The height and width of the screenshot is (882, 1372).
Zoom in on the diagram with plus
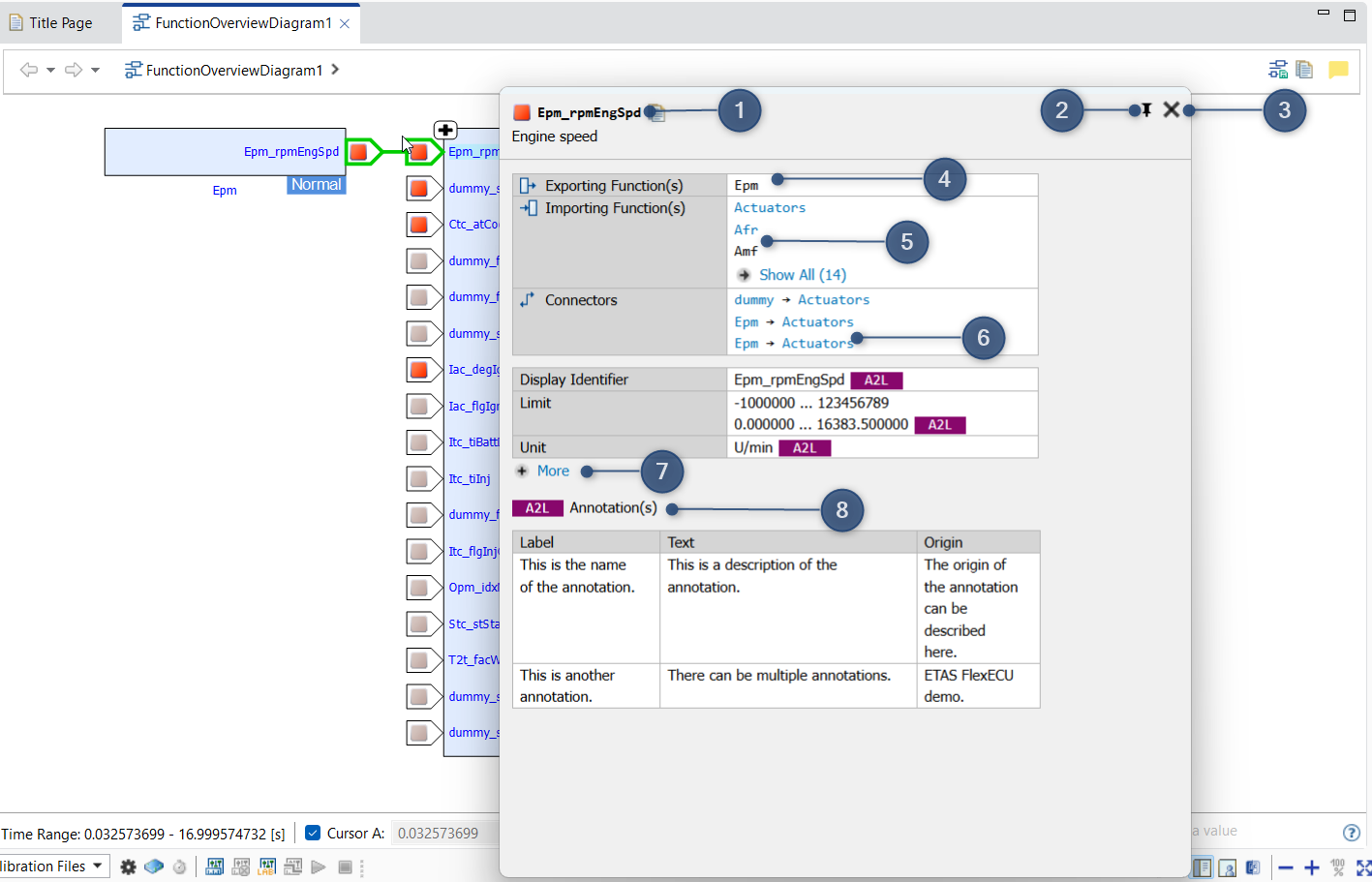tap(1312, 867)
